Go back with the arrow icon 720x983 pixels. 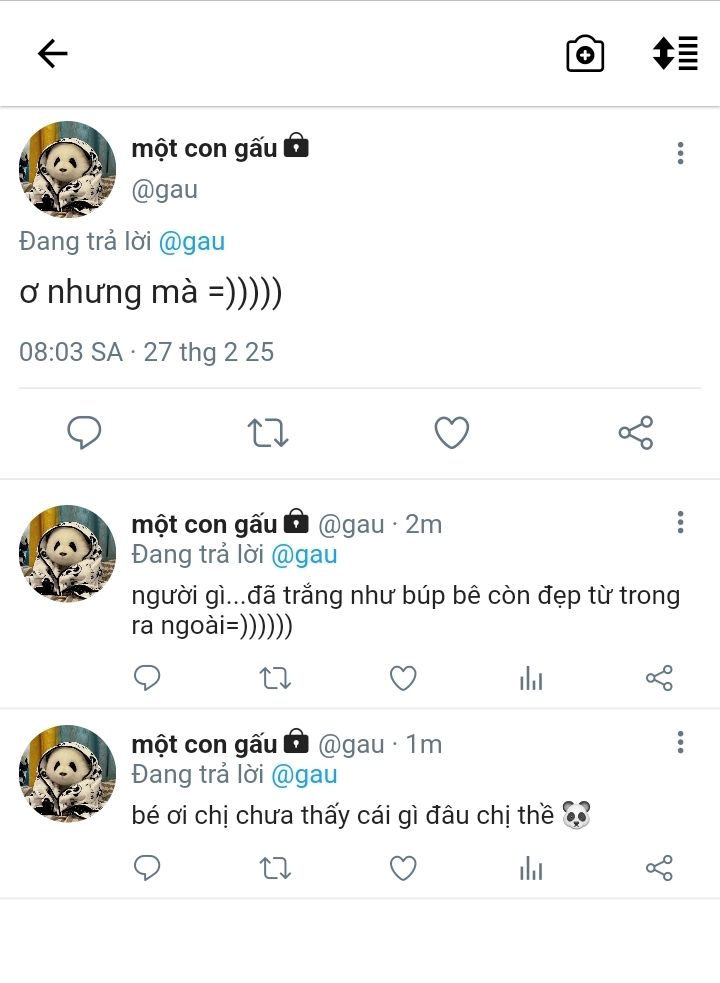(x=53, y=53)
